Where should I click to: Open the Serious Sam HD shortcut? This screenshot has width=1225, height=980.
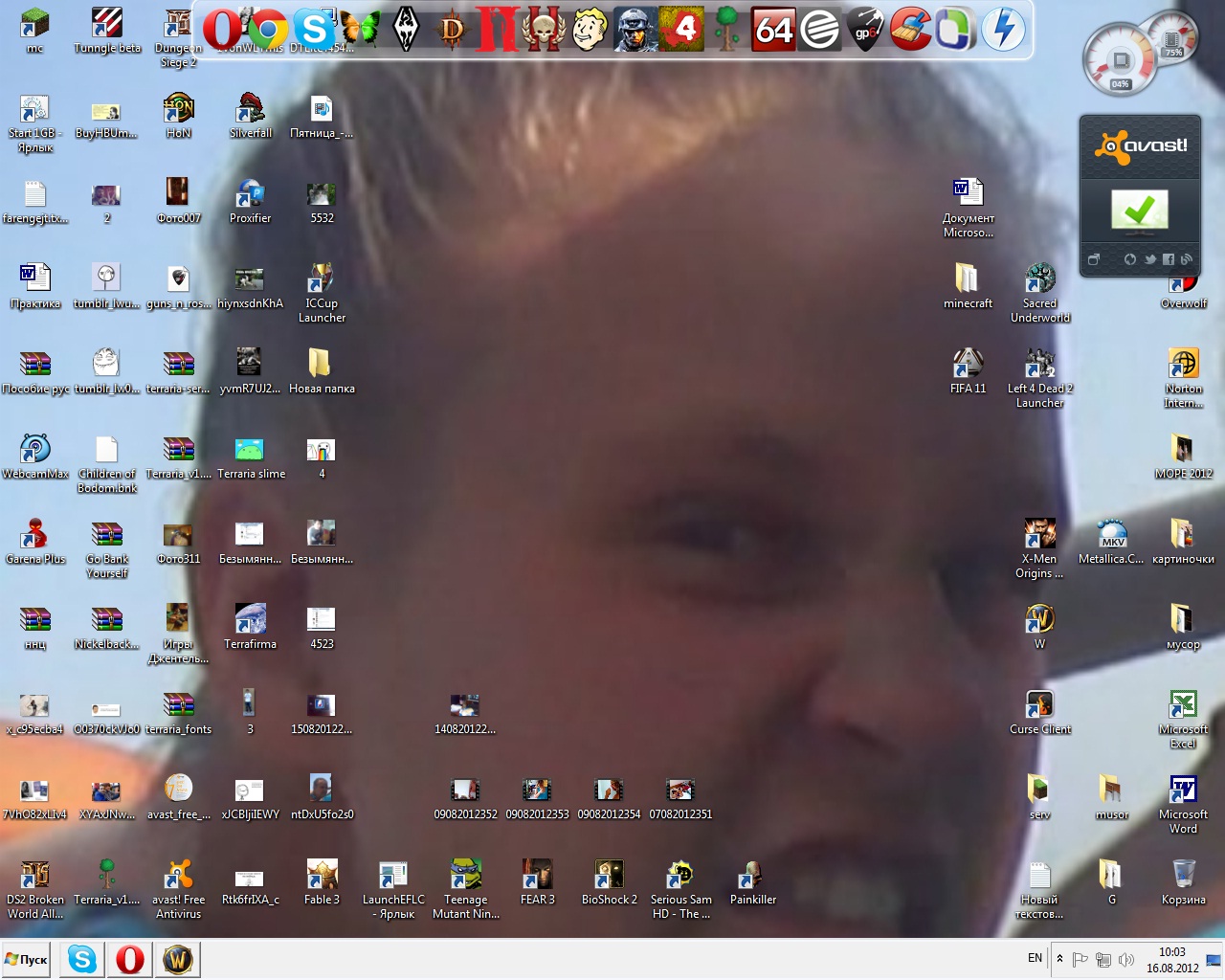click(680, 889)
